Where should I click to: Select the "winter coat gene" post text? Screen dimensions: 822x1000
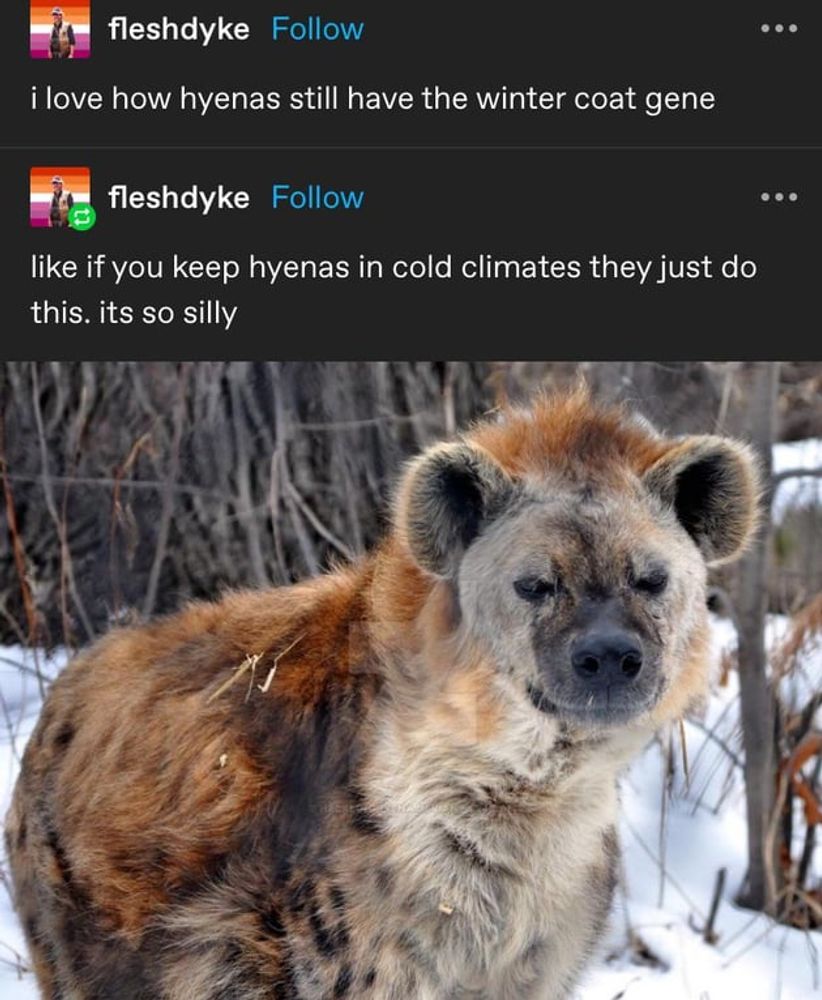372,99
